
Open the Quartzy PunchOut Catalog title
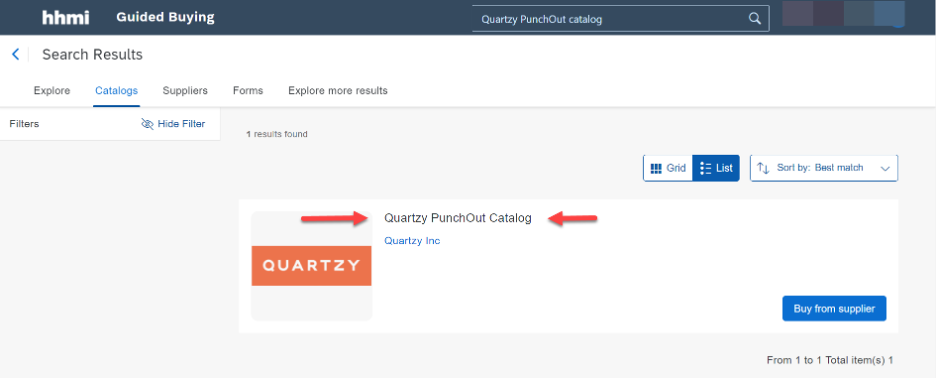point(458,219)
